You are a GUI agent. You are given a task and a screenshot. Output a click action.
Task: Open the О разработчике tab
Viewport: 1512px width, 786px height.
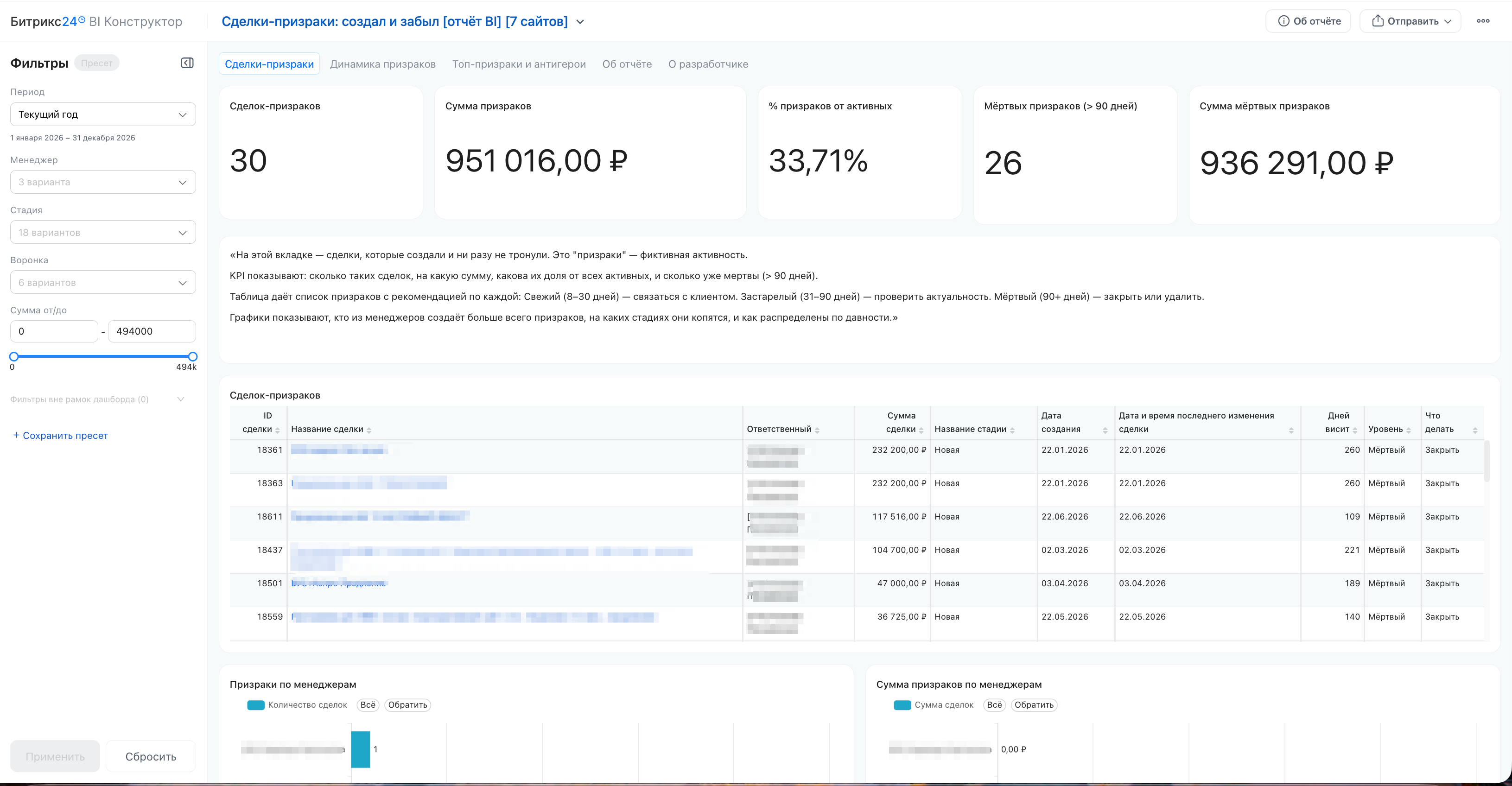[x=708, y=64]
